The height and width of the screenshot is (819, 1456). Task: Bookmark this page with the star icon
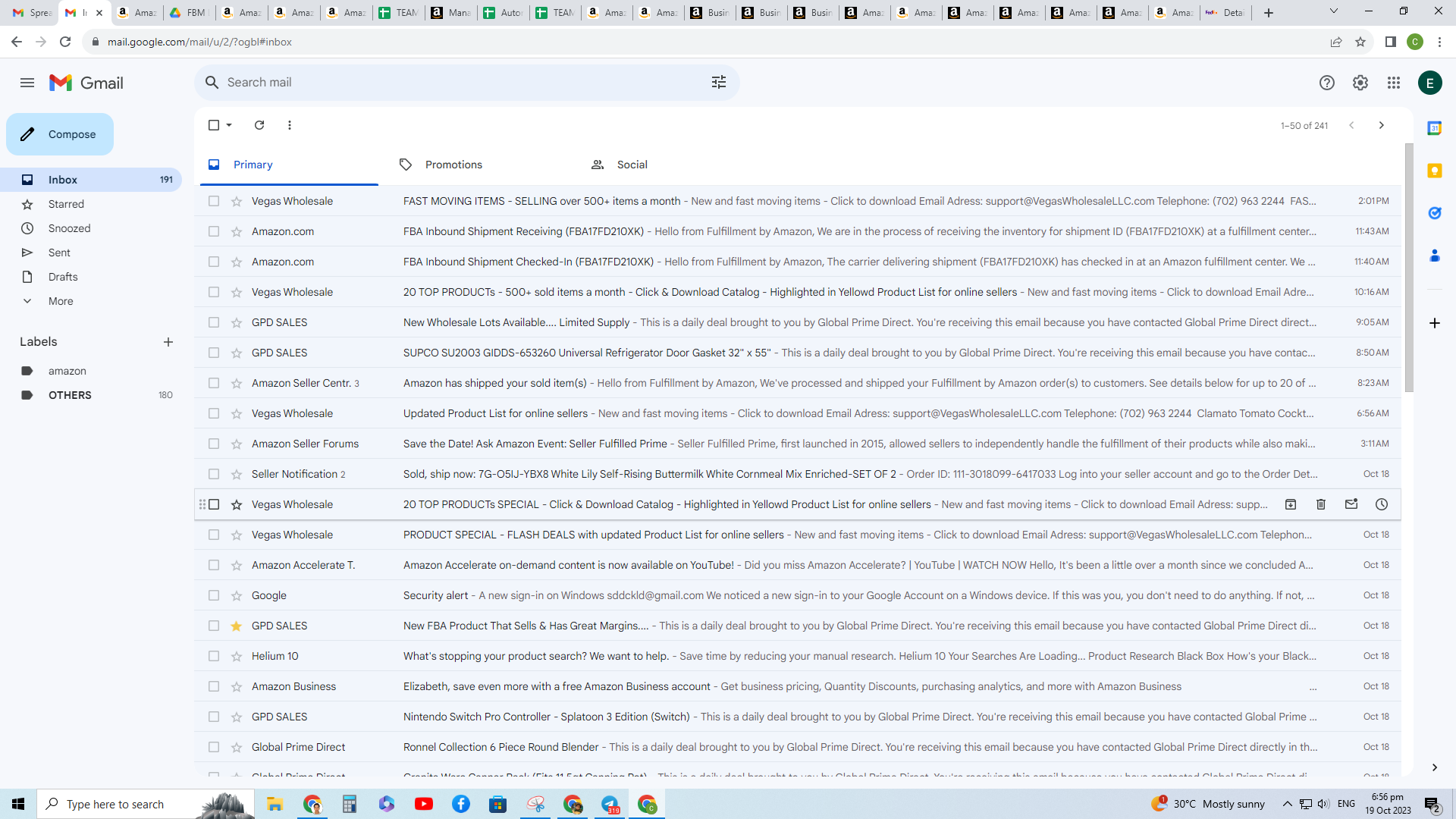pos(1360,42)
